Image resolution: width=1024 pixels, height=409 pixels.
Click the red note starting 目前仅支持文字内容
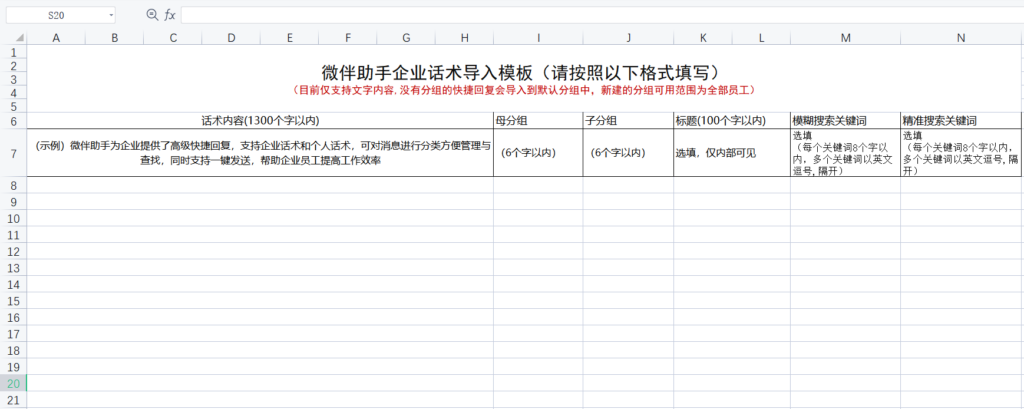(524, 90)
